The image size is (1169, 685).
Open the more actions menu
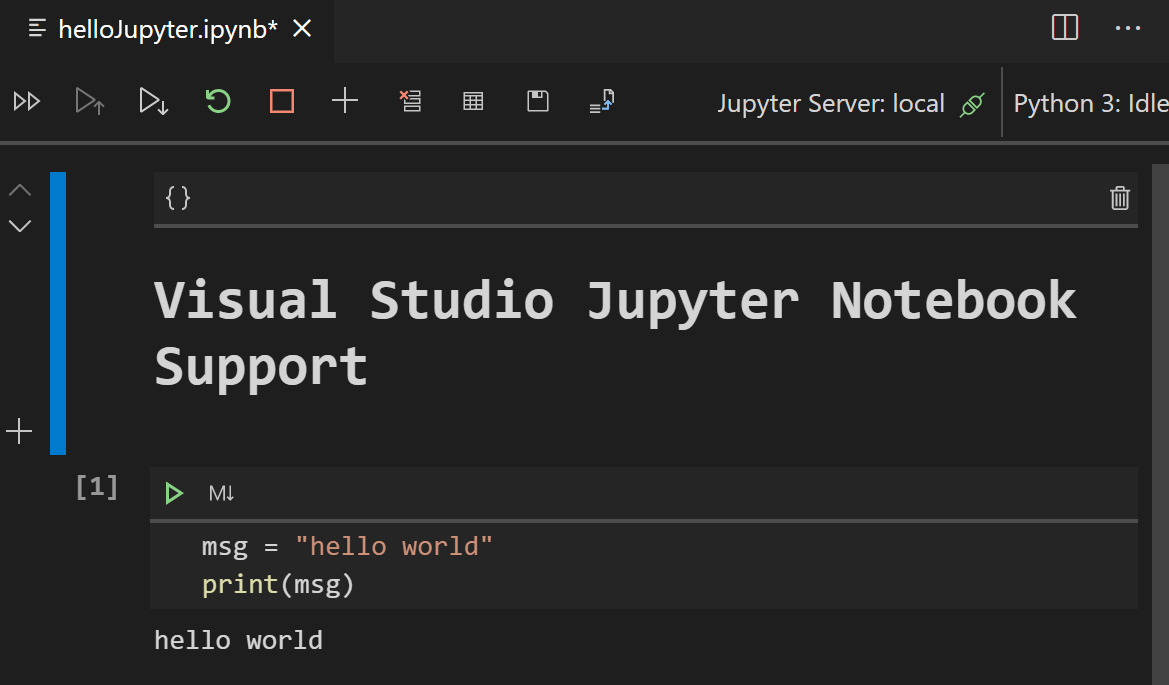pos(1128,27)
